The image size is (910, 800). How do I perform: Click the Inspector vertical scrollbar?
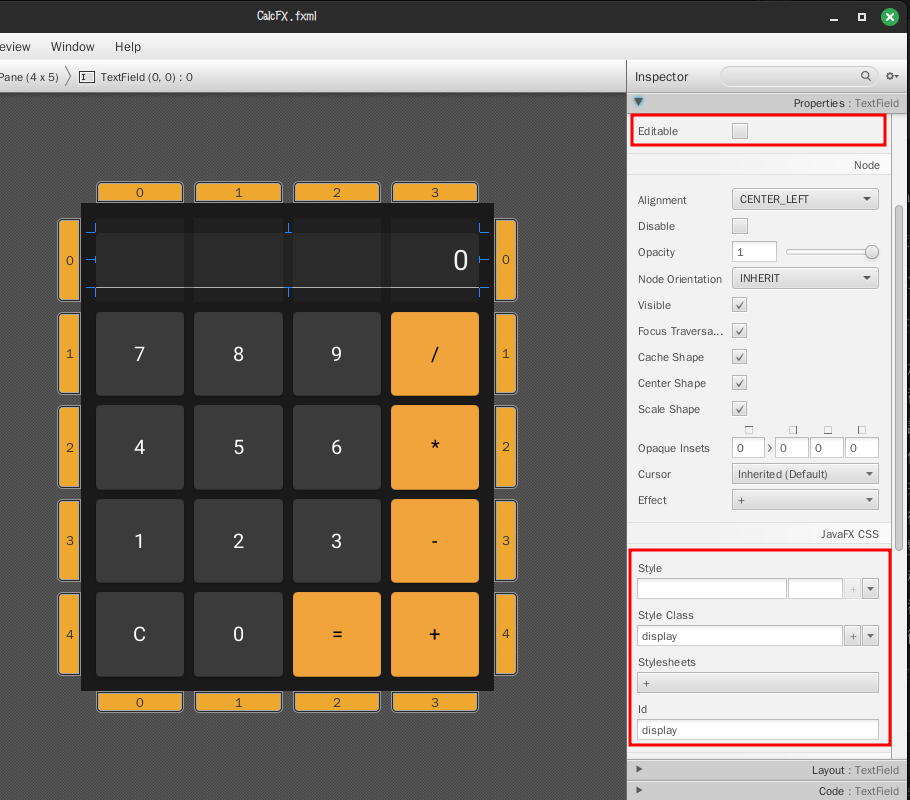click(x=899, y=377)
